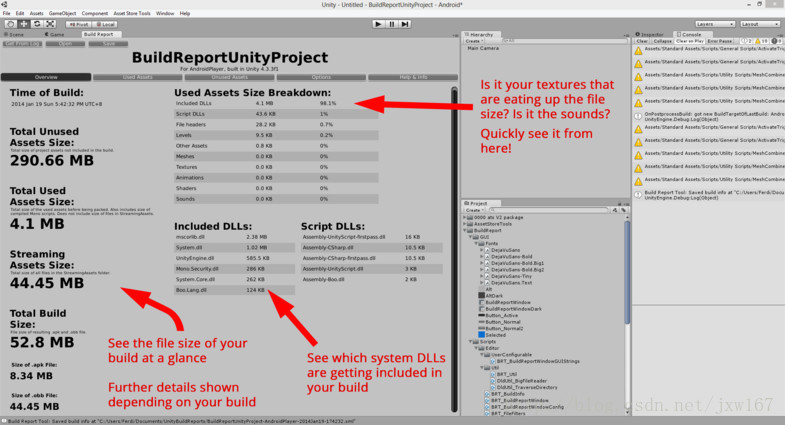
Task: Click the AssetStoreTools folder icon
Action: [x=470, y=224]
